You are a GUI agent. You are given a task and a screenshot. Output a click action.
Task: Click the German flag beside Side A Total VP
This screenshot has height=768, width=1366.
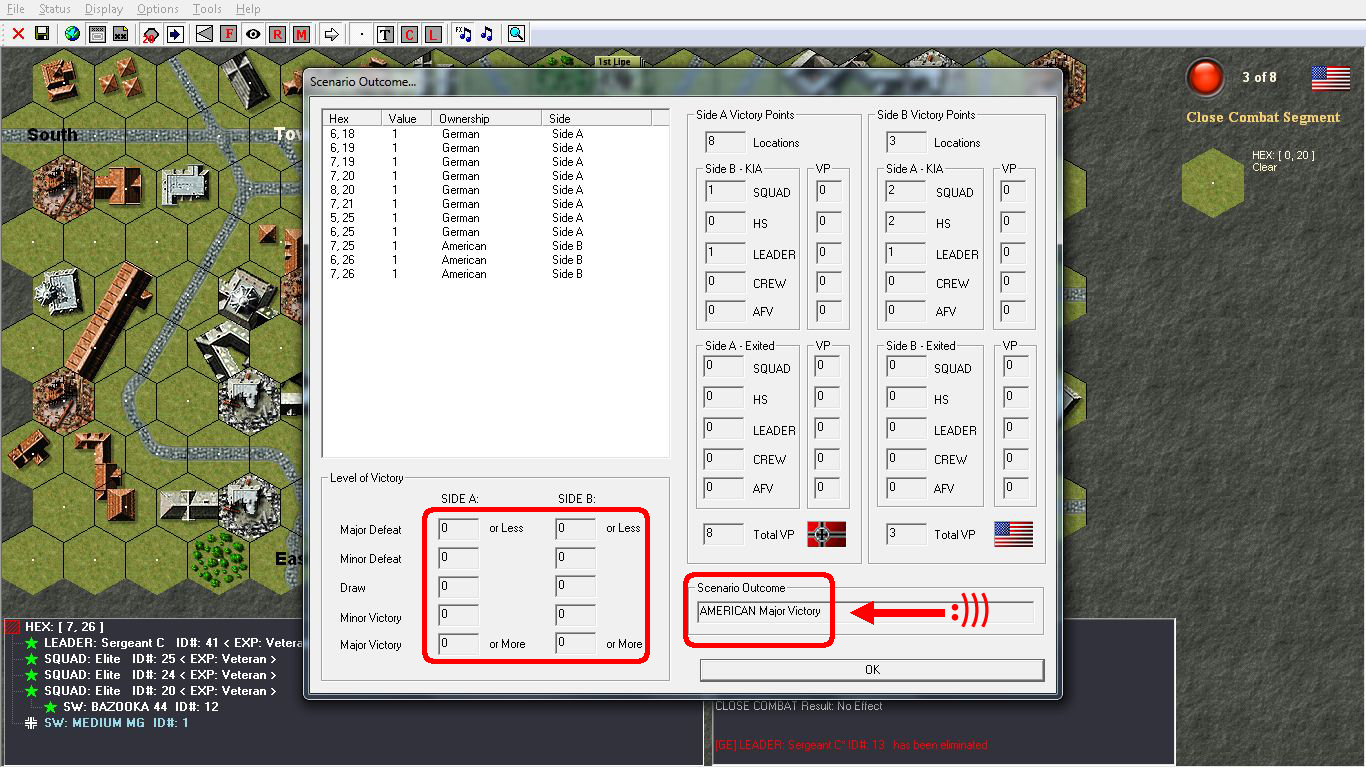827,534
